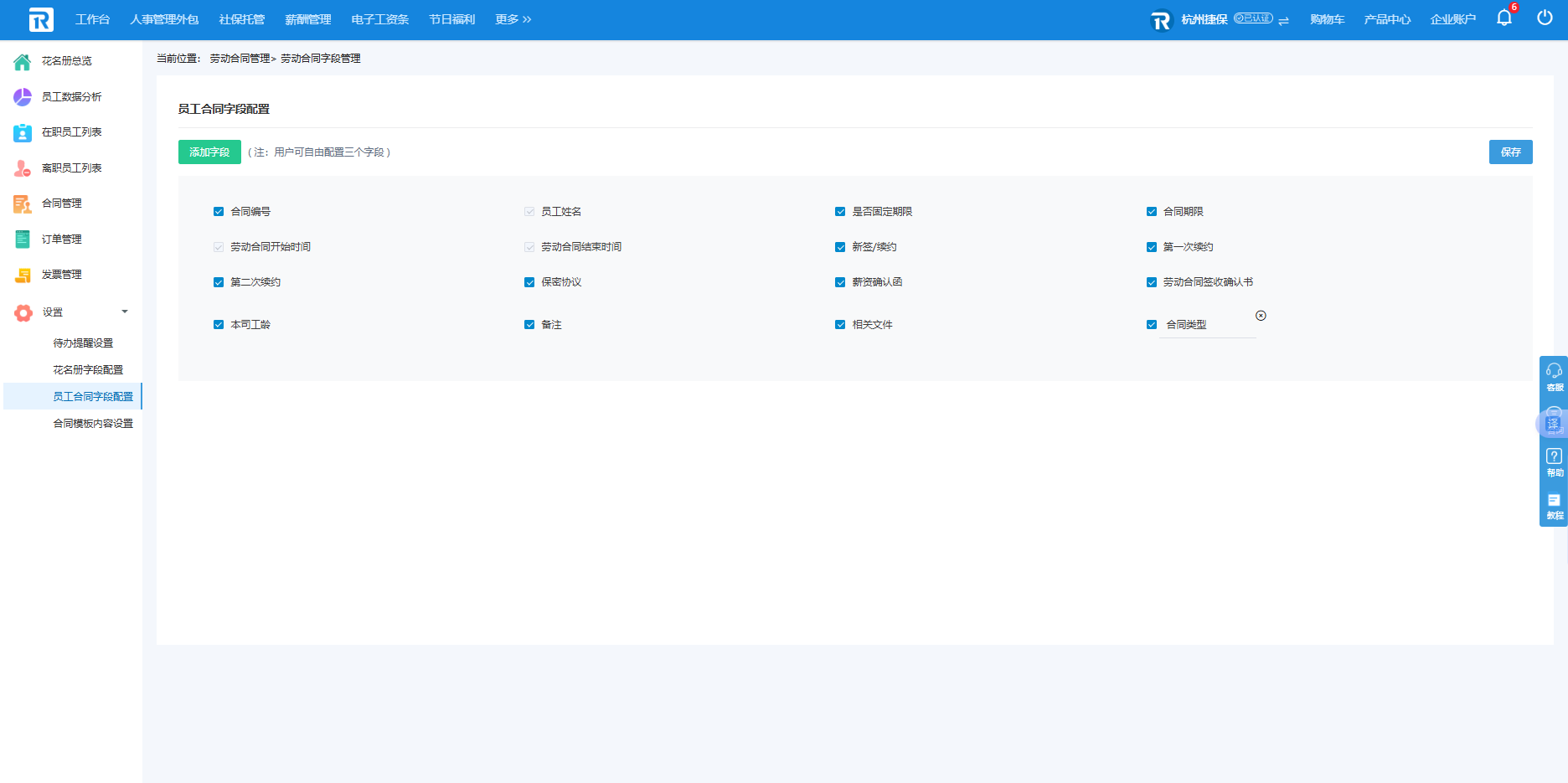Collapse the 设置 sidebar section

125,312
